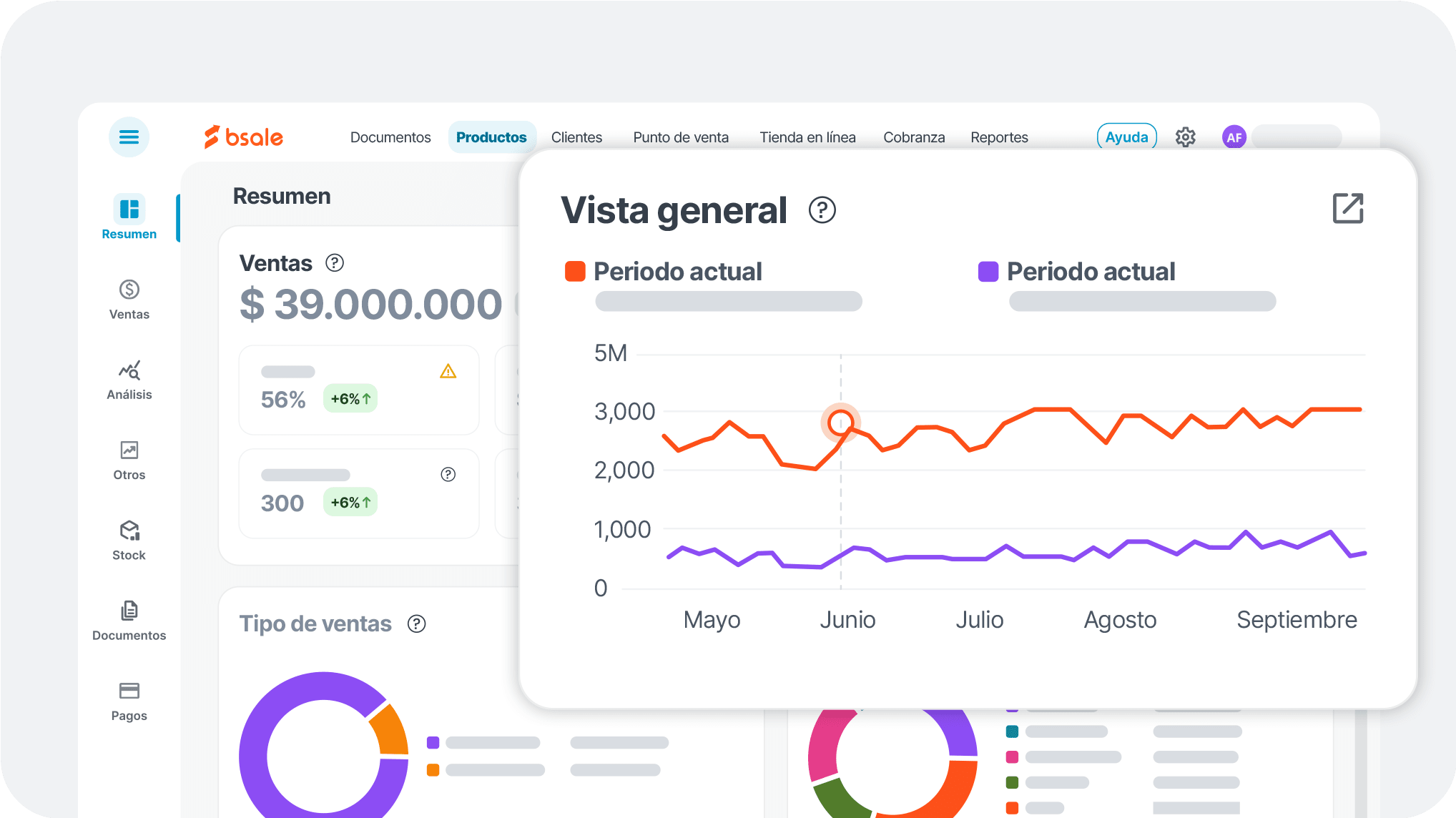Open the Ventas help tooltip question mark

pyautogui.click(x=334, y=263)
